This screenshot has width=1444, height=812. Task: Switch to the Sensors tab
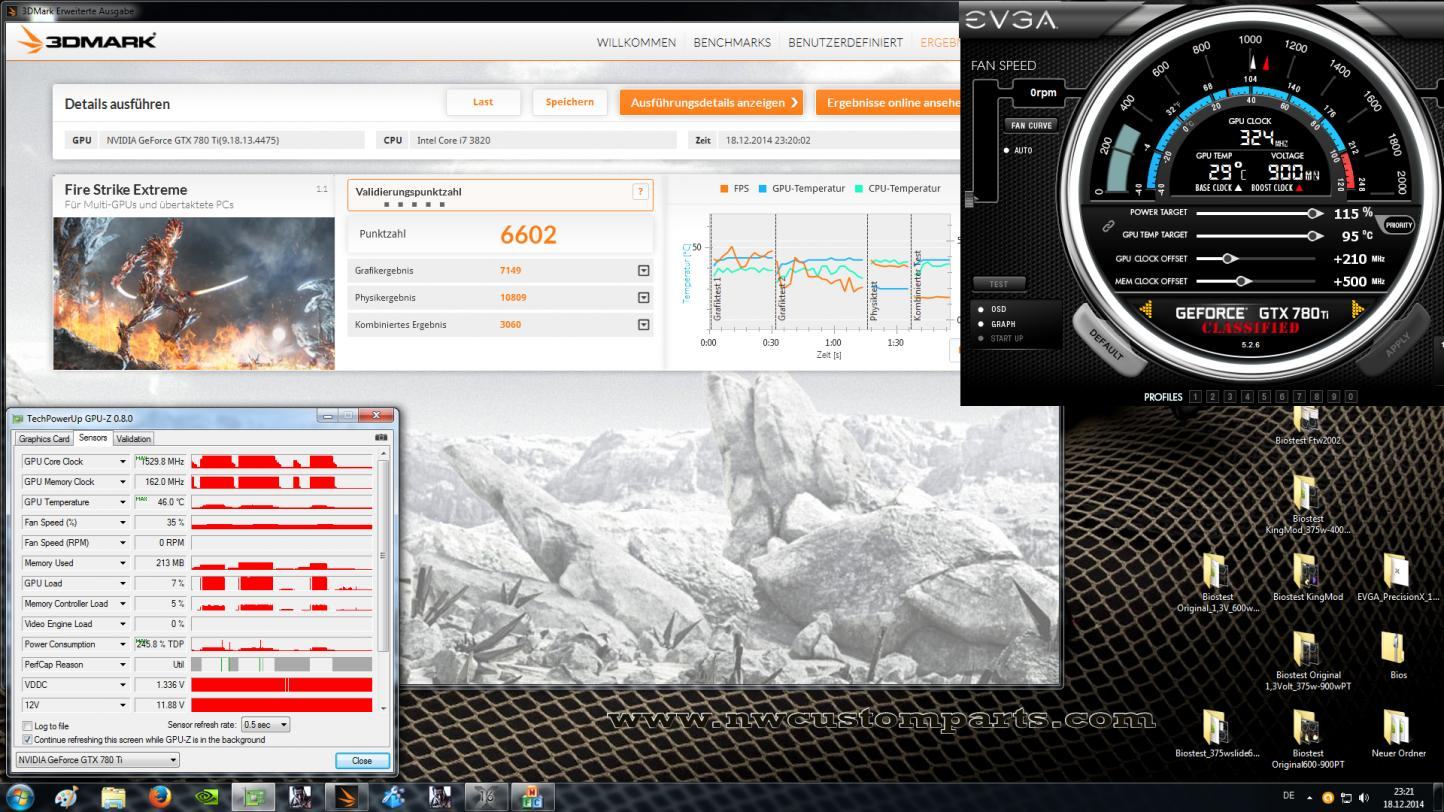point(93,438)
